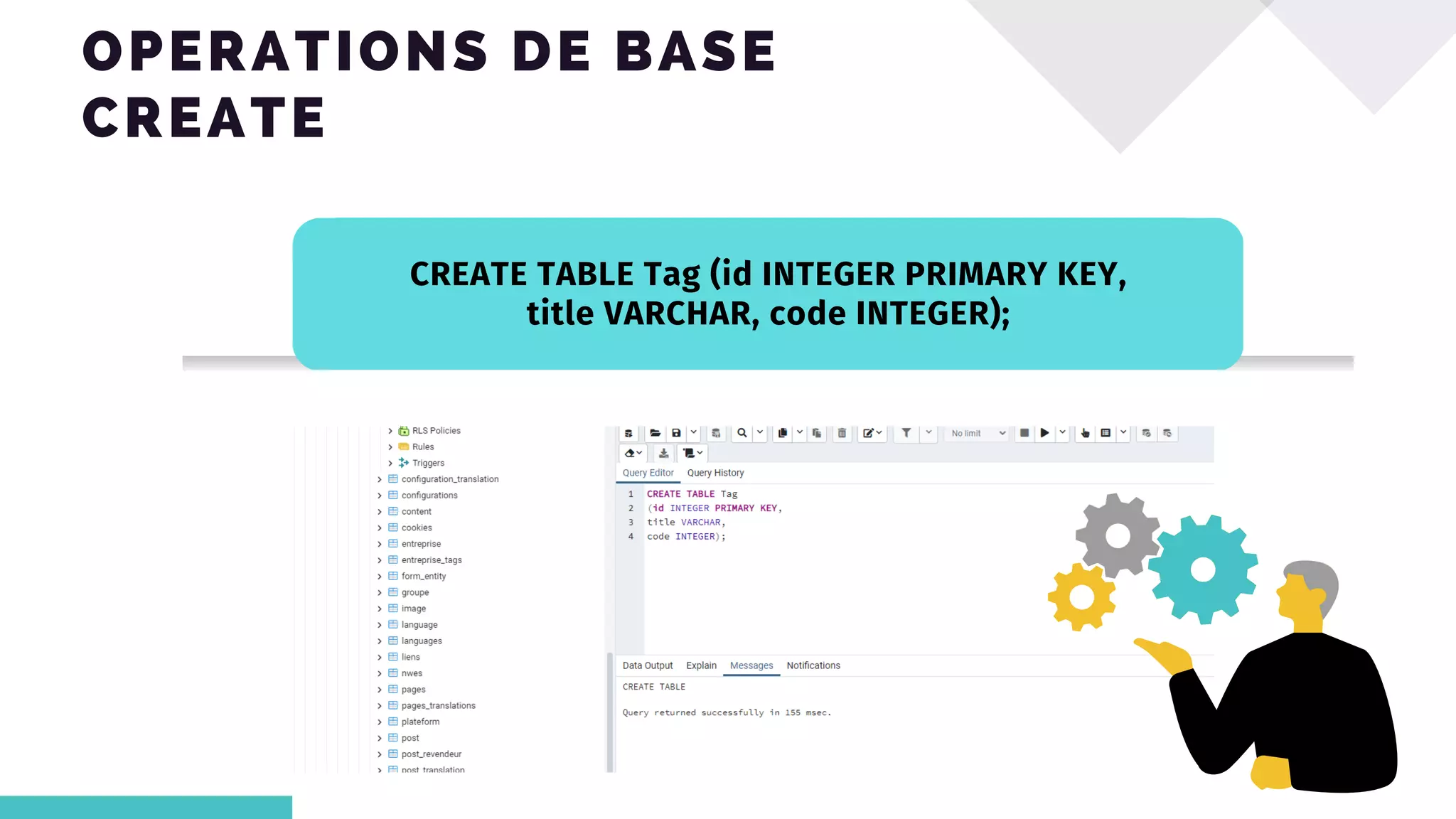This screenshot has width=1456, height=819.
Task: Click the Delete trash icon
Action: click(842, 433)
